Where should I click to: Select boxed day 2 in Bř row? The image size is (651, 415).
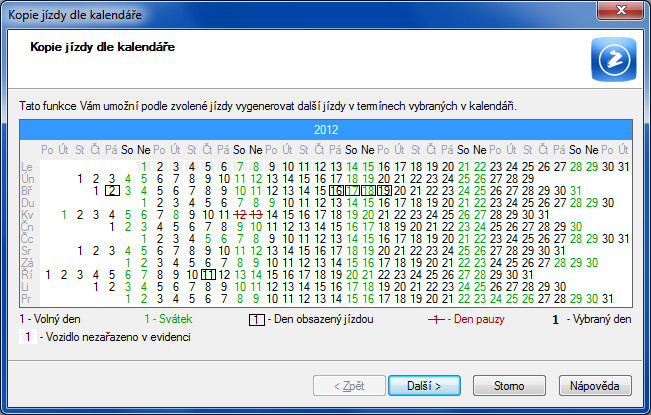(x=112, y=191)
